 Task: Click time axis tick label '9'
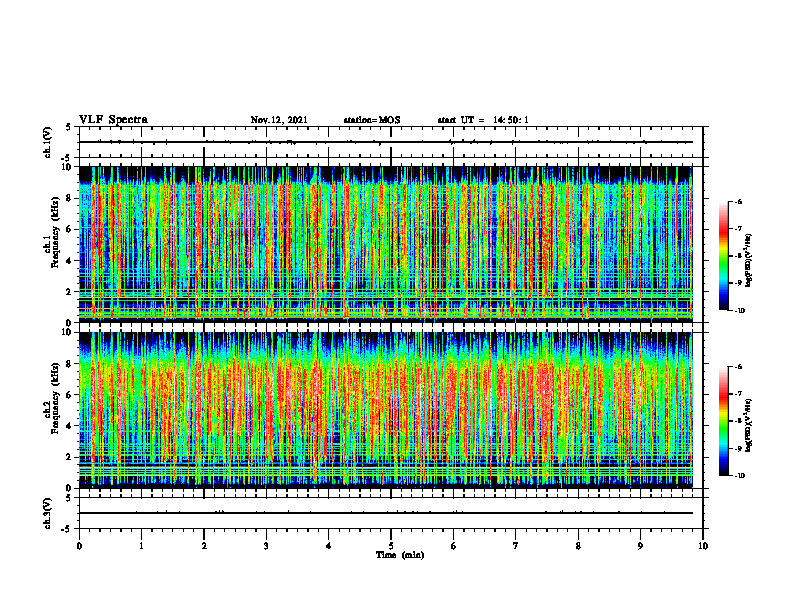pos(640,546)
